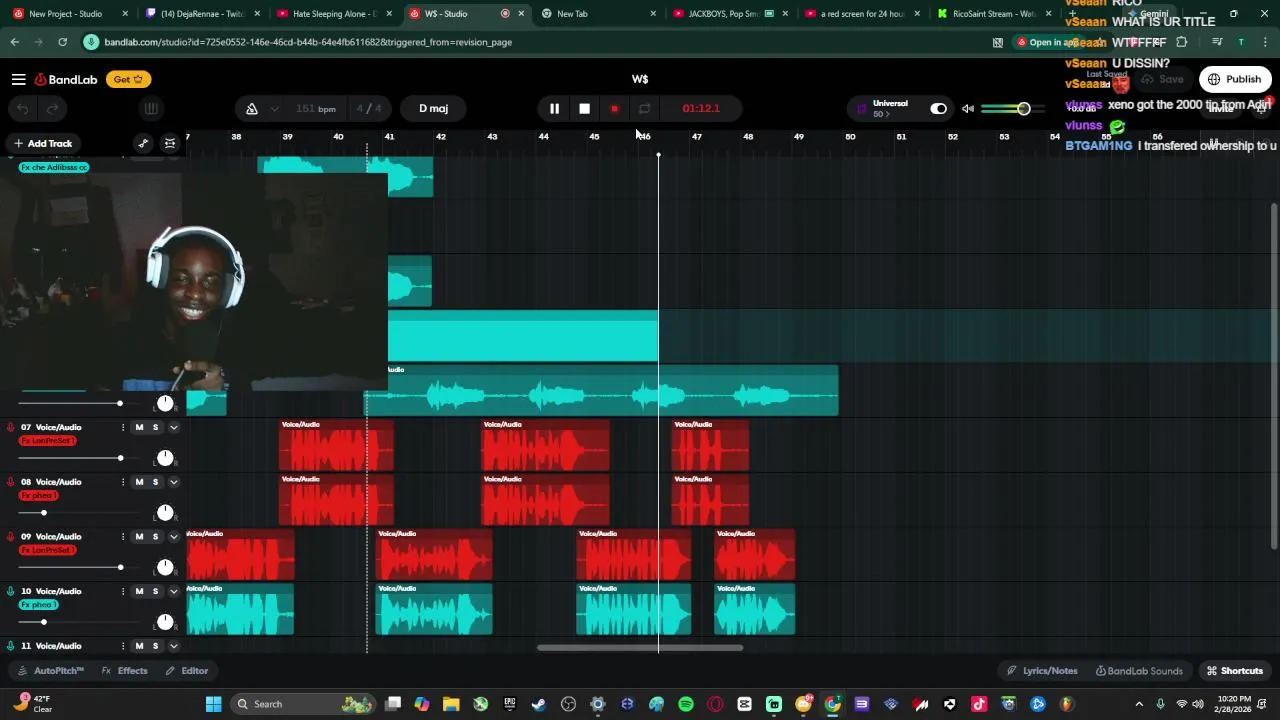The height and width of the screenshot is (720, 1280).
Task: Pause playback
Action: pos(554,108)
